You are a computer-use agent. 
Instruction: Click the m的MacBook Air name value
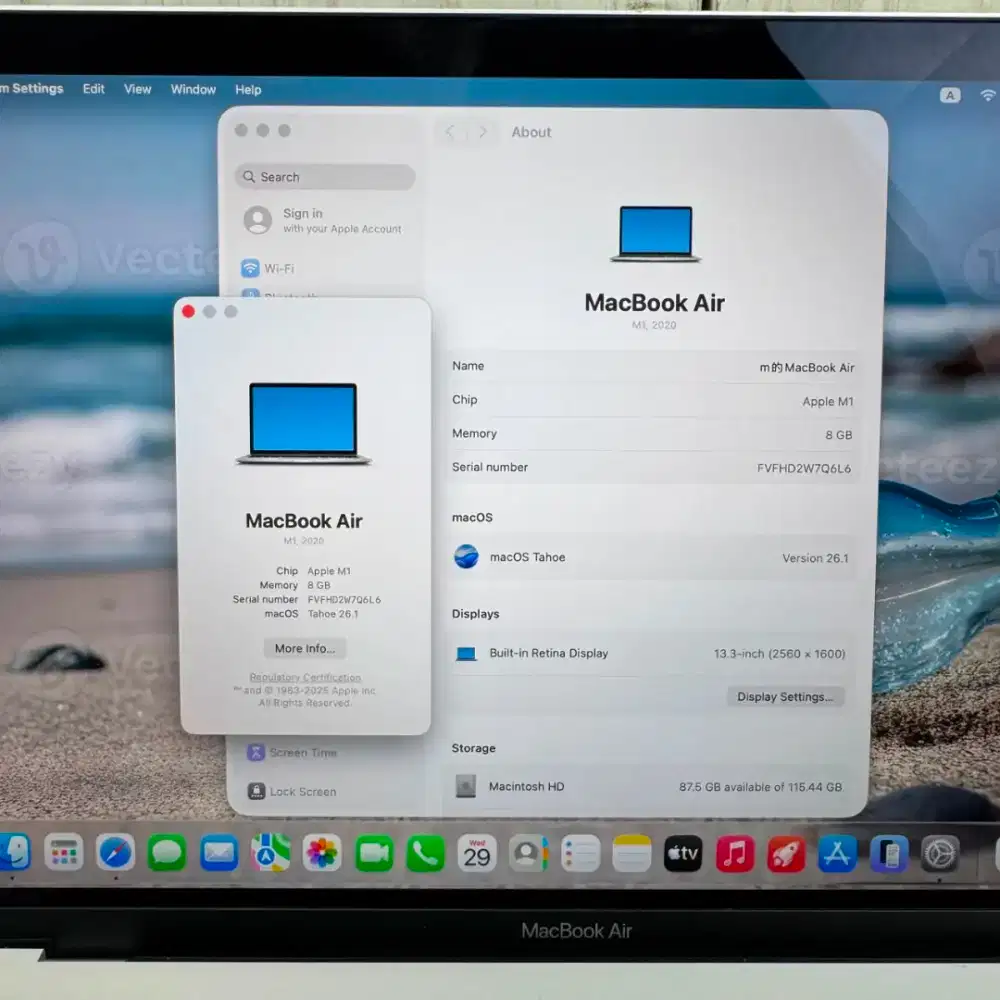tap(807, 367)
